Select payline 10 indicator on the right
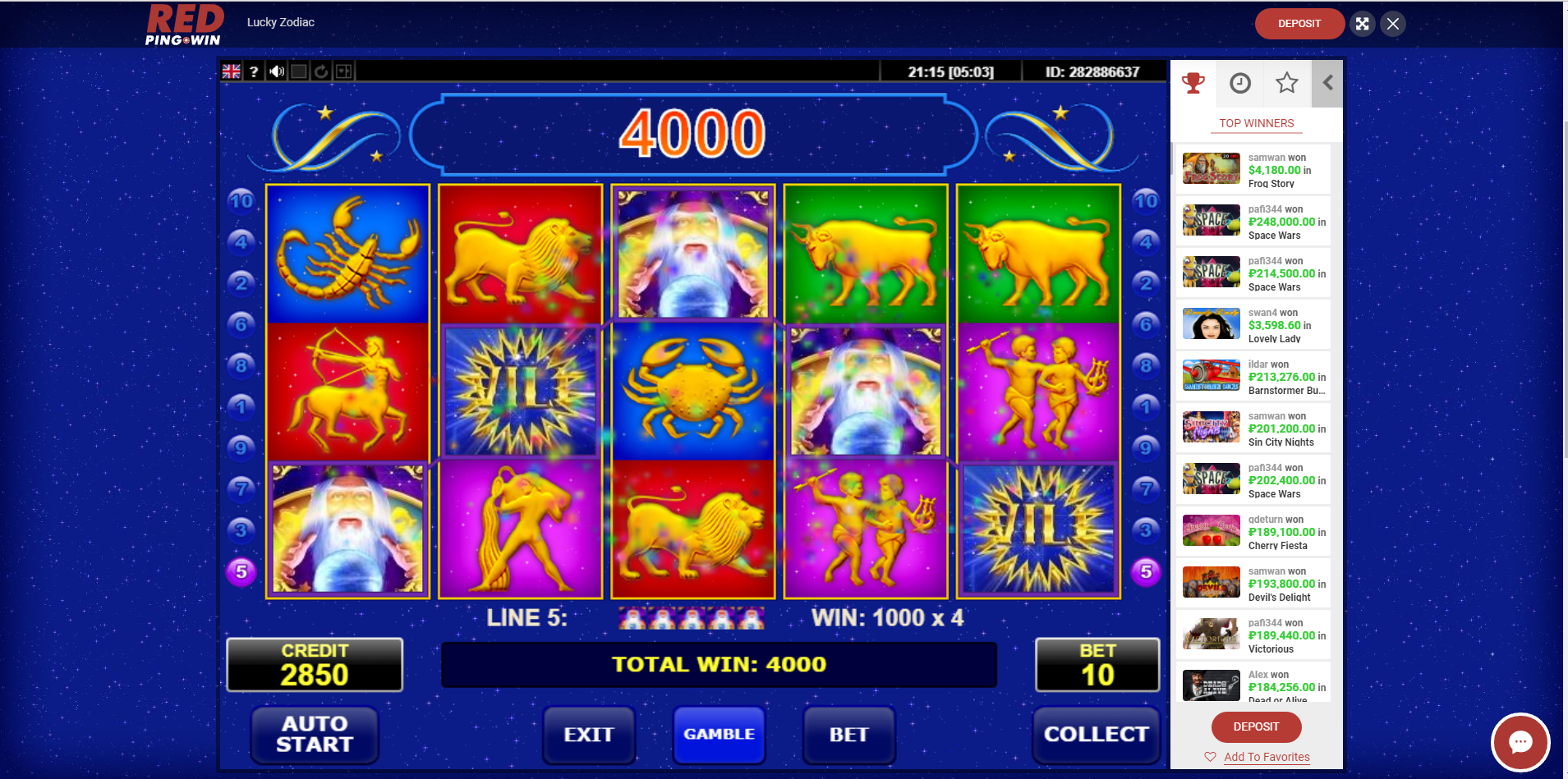 [x=1146, y=201]
